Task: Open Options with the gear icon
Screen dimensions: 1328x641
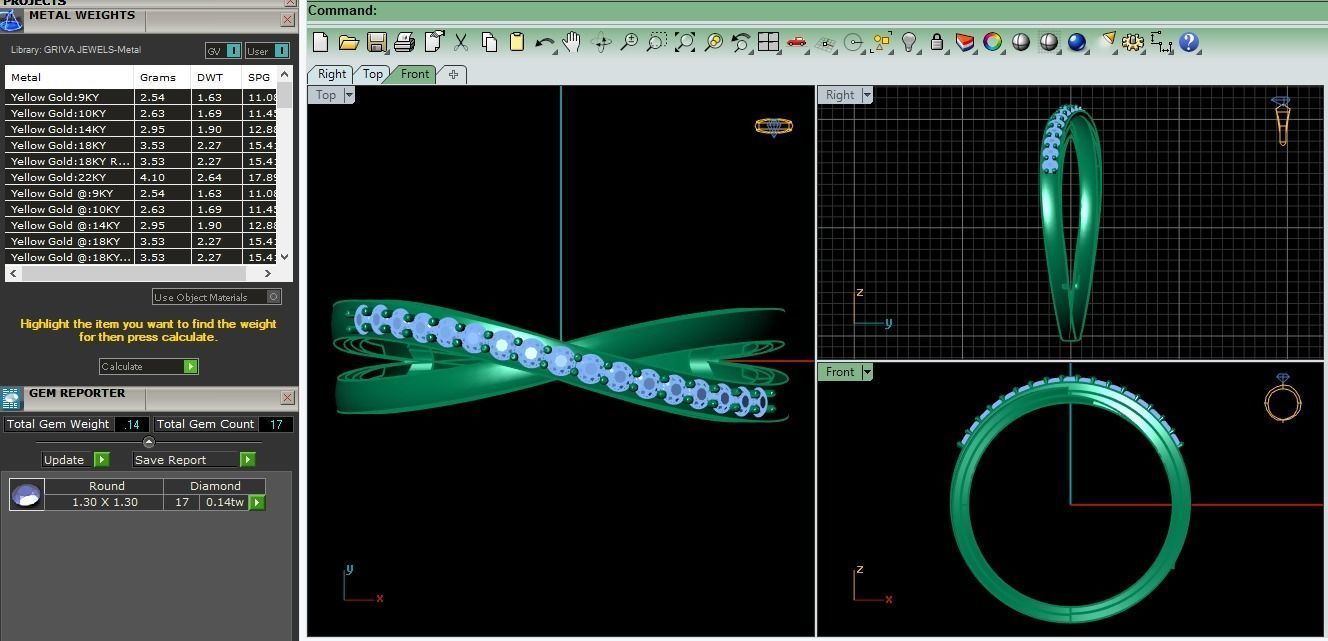Action: click(x=1133, y=42)
